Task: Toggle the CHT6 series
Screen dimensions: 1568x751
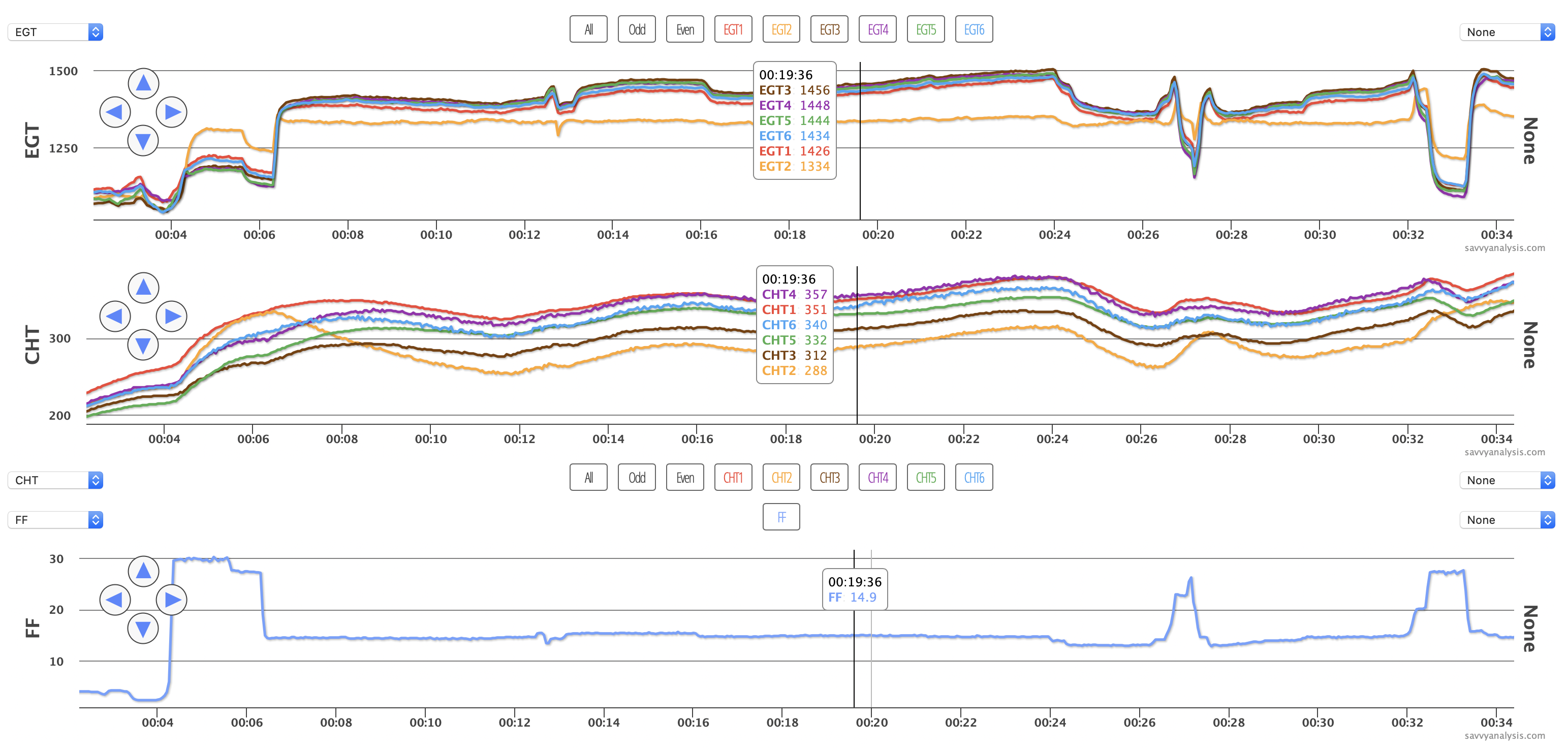Action: (974, 477)
